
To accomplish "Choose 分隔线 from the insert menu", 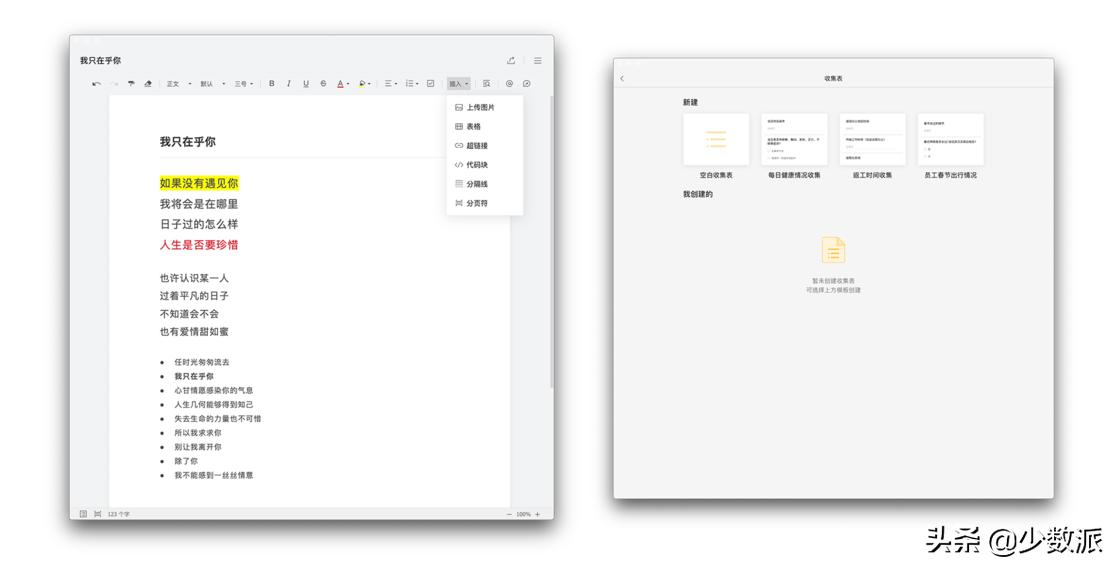I will [485, 184].
